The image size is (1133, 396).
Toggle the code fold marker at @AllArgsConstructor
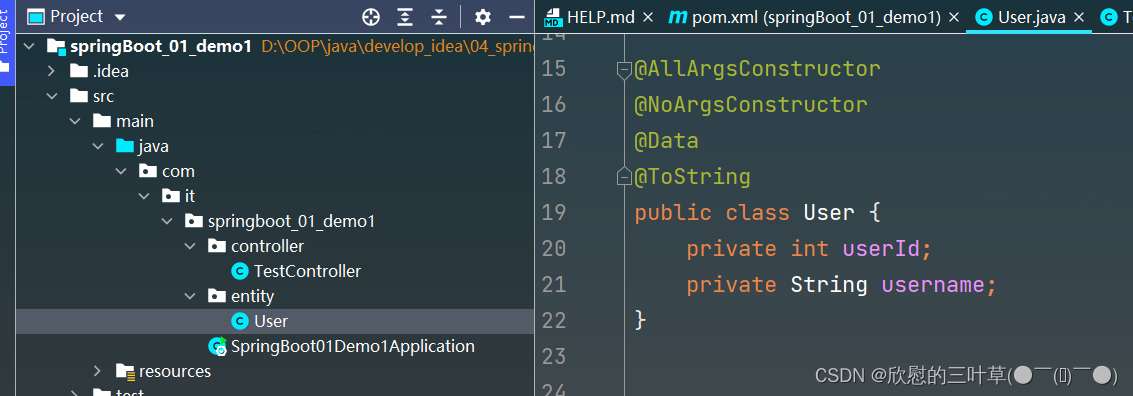pos(624,69)
